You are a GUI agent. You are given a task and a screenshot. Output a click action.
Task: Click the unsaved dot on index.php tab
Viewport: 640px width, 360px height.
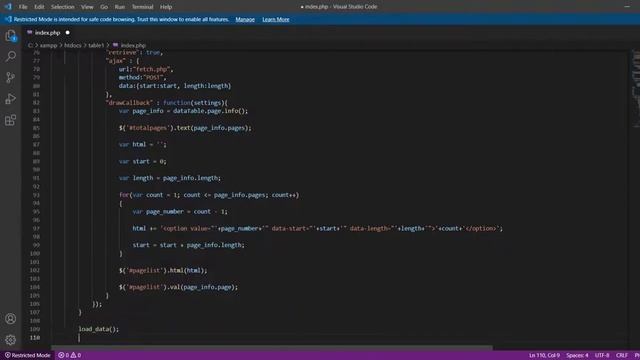click(x=68, y=33)
